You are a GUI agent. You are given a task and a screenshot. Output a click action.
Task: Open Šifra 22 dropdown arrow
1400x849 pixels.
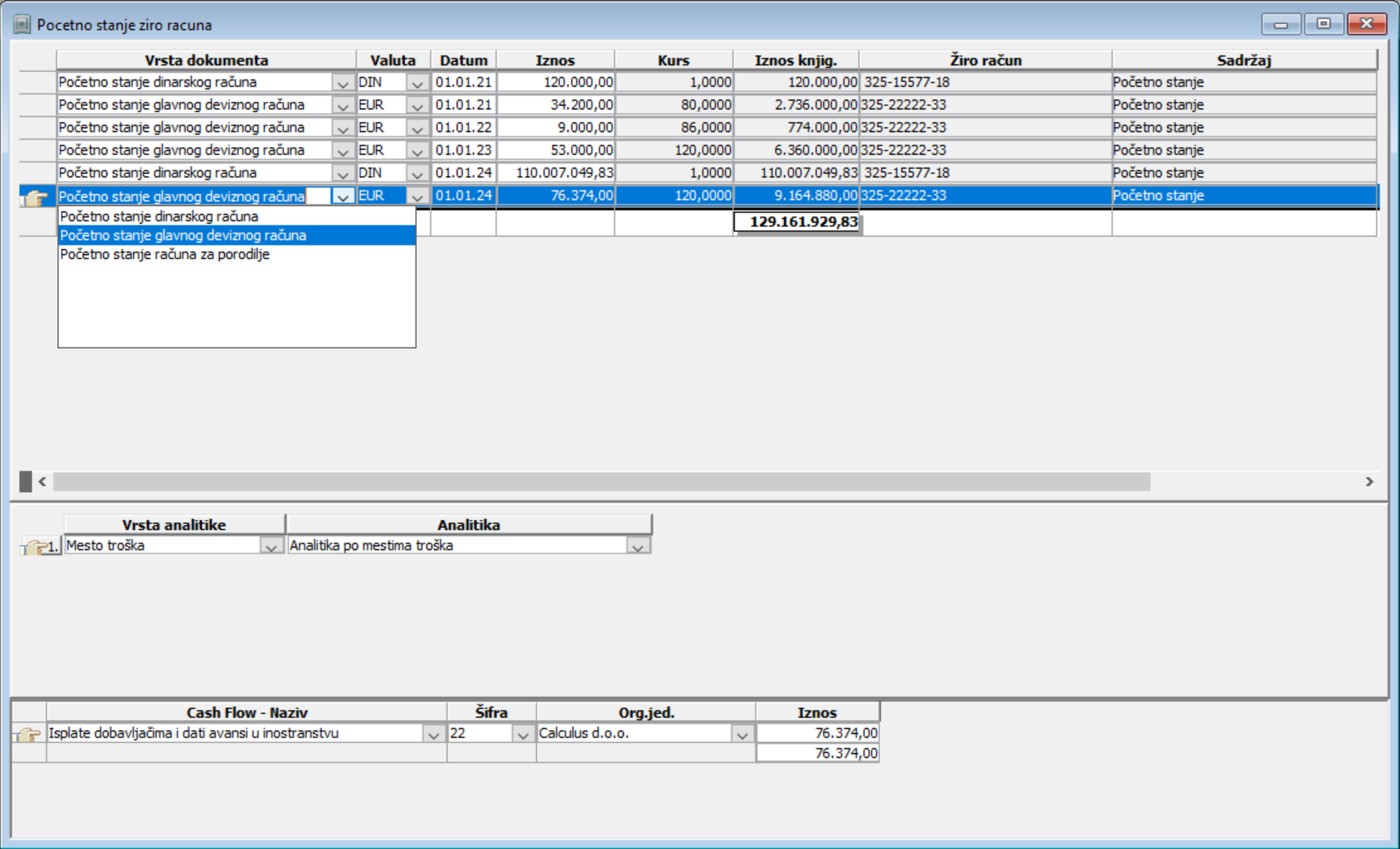(x=523, y=734)
